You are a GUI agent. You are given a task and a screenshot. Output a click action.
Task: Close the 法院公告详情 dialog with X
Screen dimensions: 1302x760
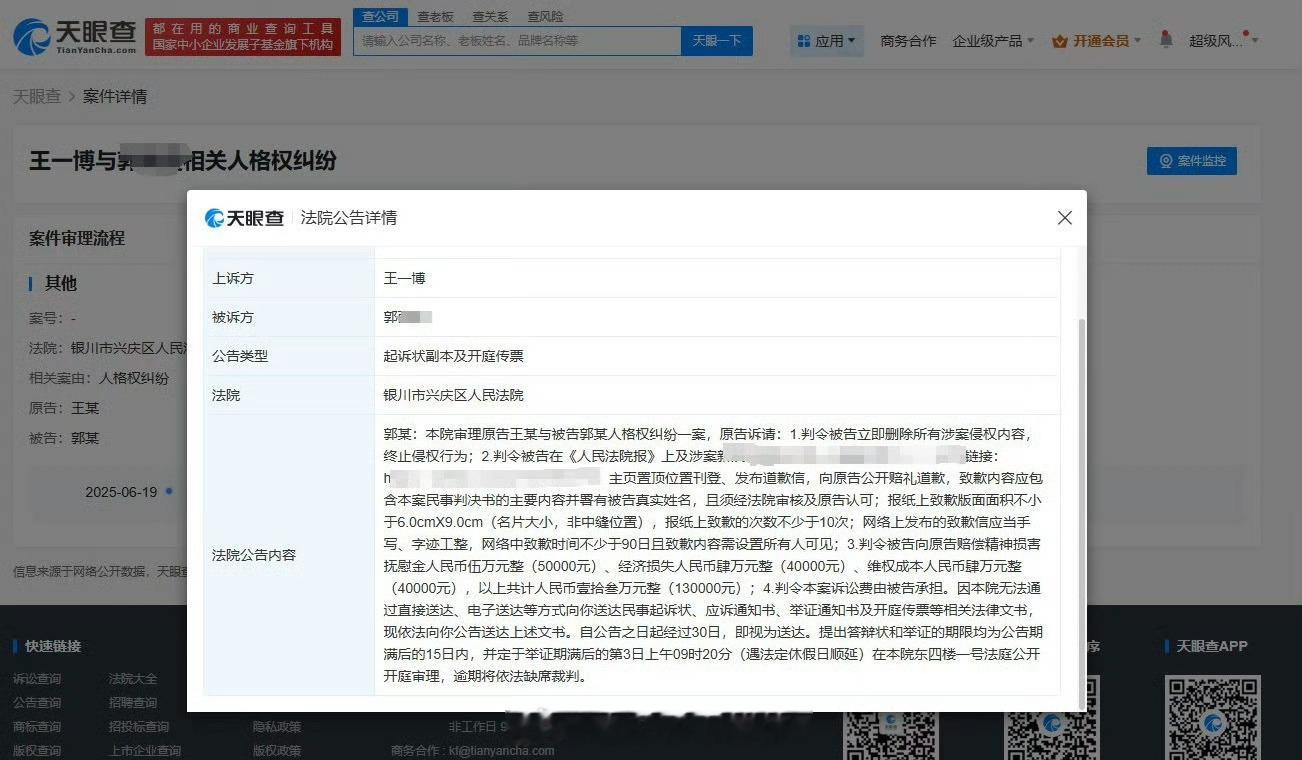[x=1065, y=218]
